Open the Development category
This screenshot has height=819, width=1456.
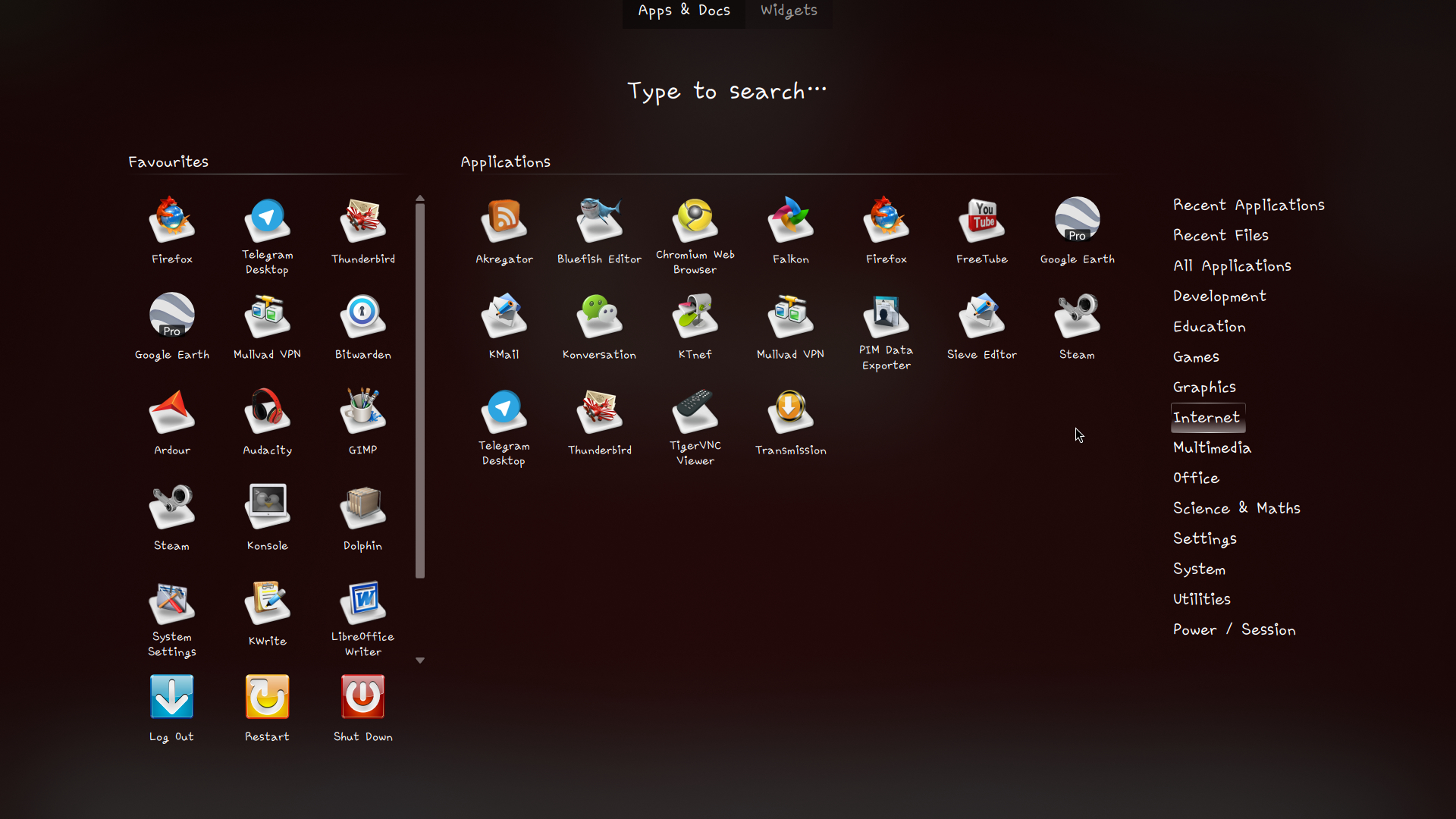tap(1219, 297)
